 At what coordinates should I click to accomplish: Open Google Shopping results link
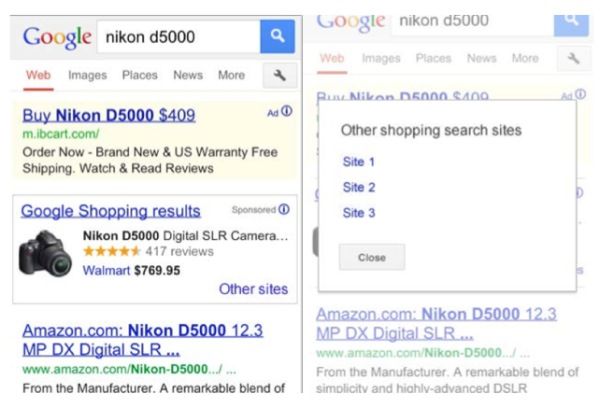[111, 211]
